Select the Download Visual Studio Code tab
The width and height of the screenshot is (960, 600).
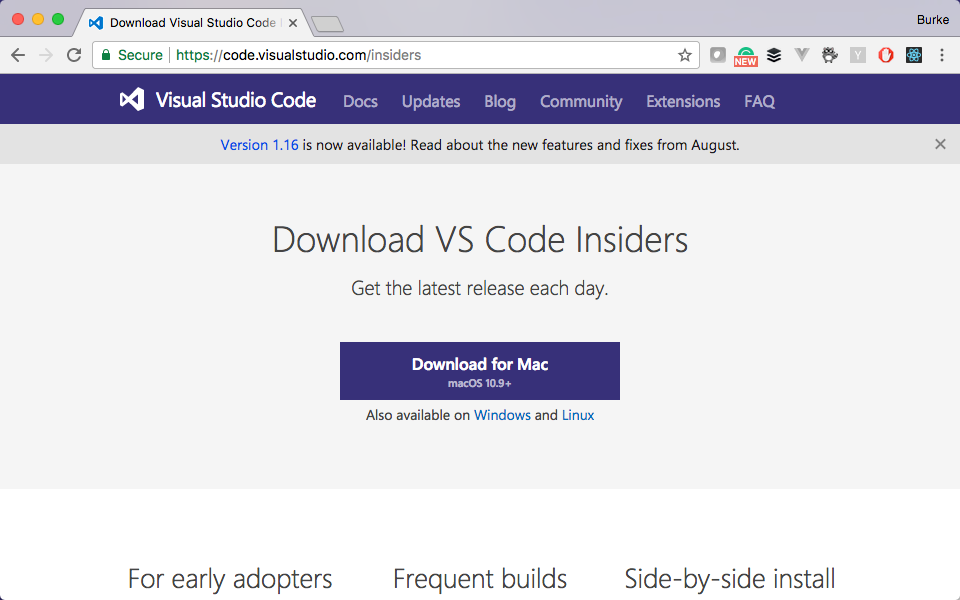coord(193,23)
